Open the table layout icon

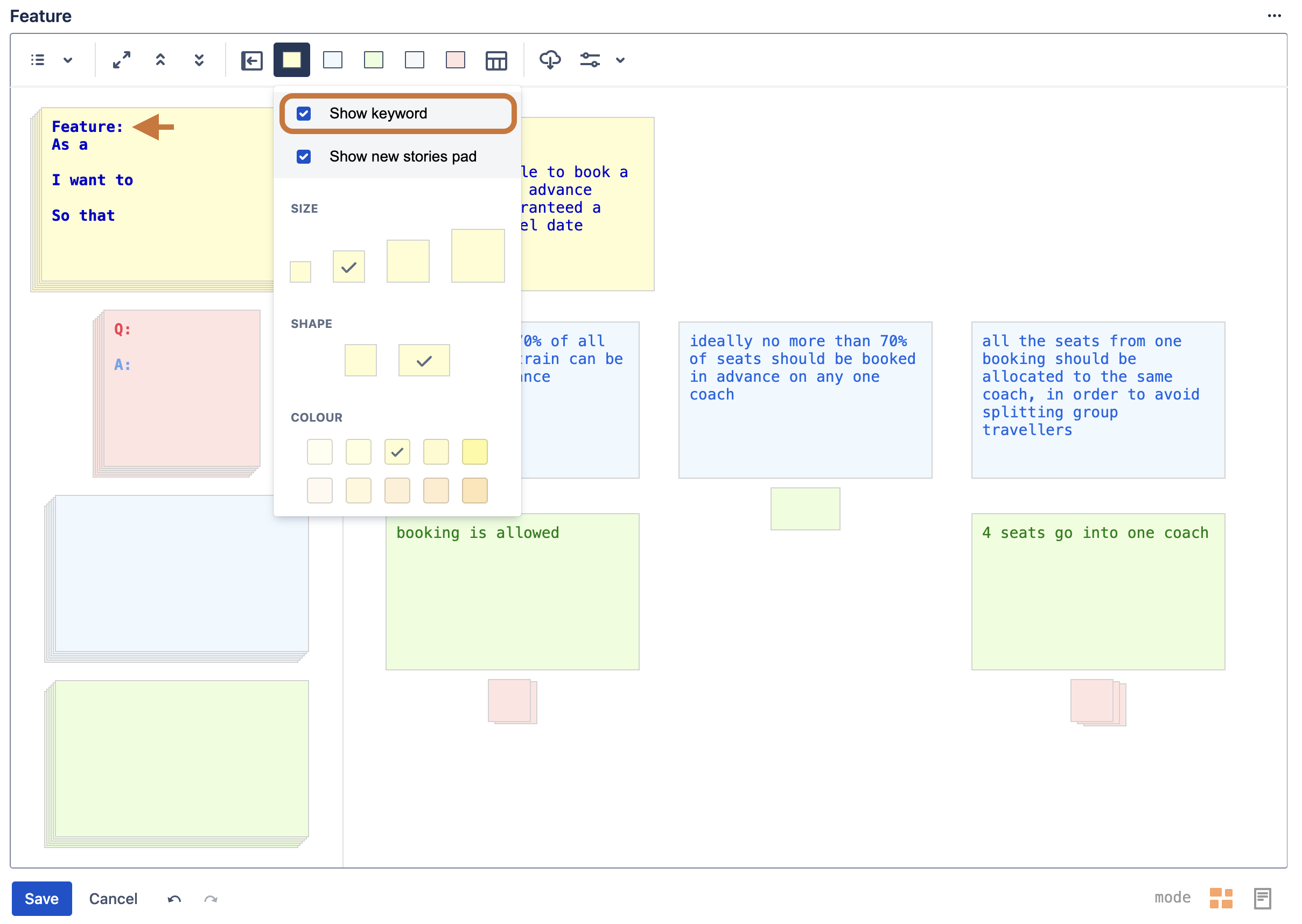pyautogui.click(x=496, y=60)
